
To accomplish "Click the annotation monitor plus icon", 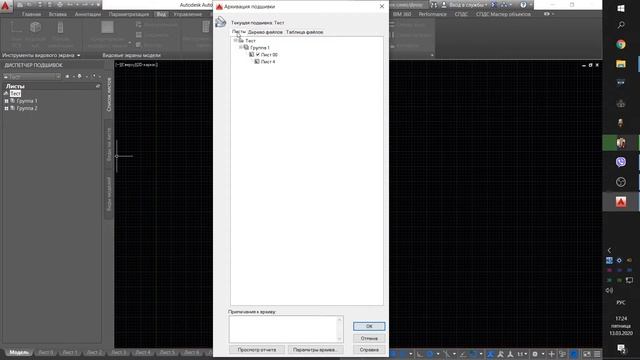I will (x=551, y=354).
